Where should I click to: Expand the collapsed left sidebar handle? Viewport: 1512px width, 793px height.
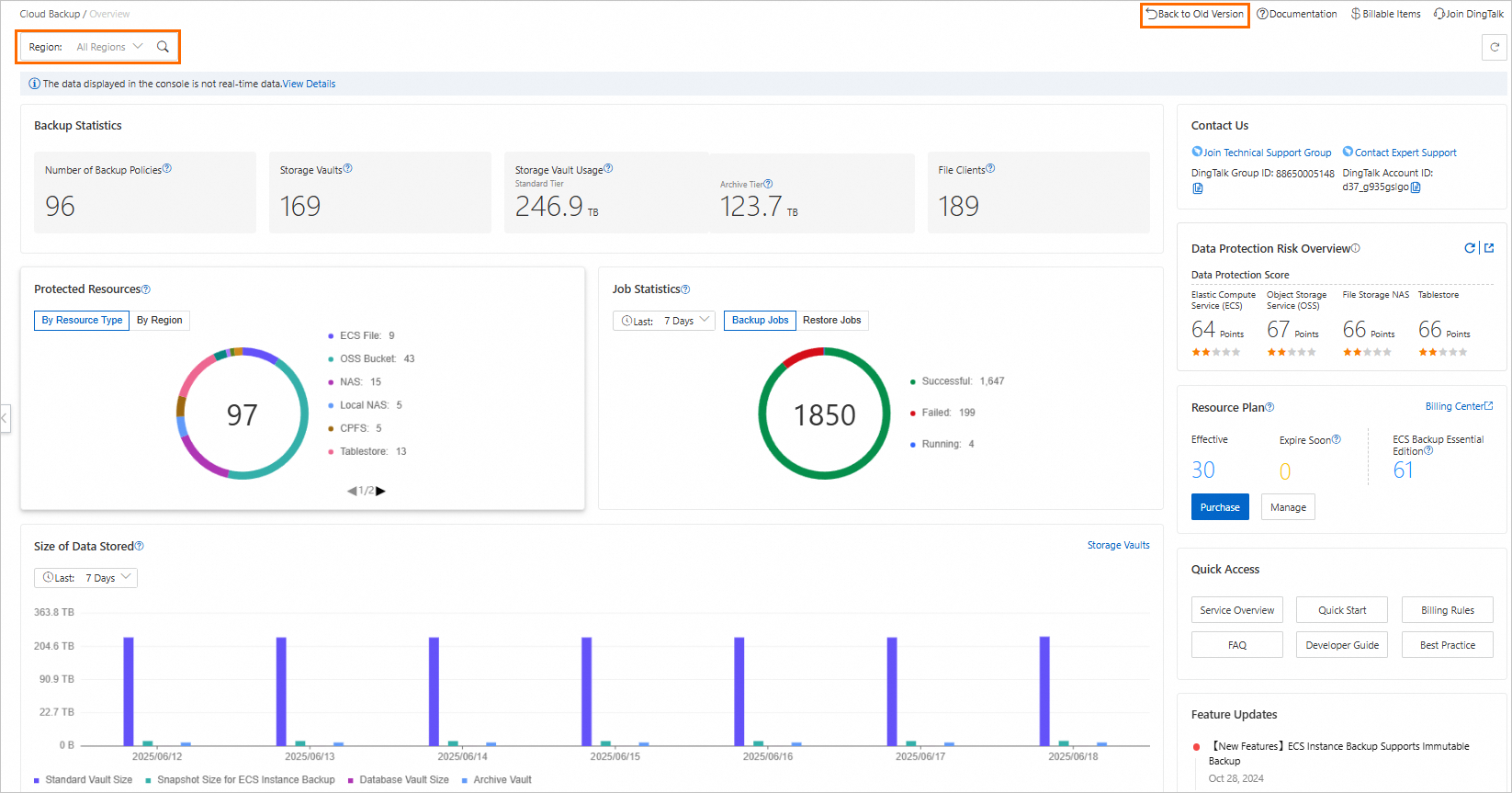click(5, 418)
